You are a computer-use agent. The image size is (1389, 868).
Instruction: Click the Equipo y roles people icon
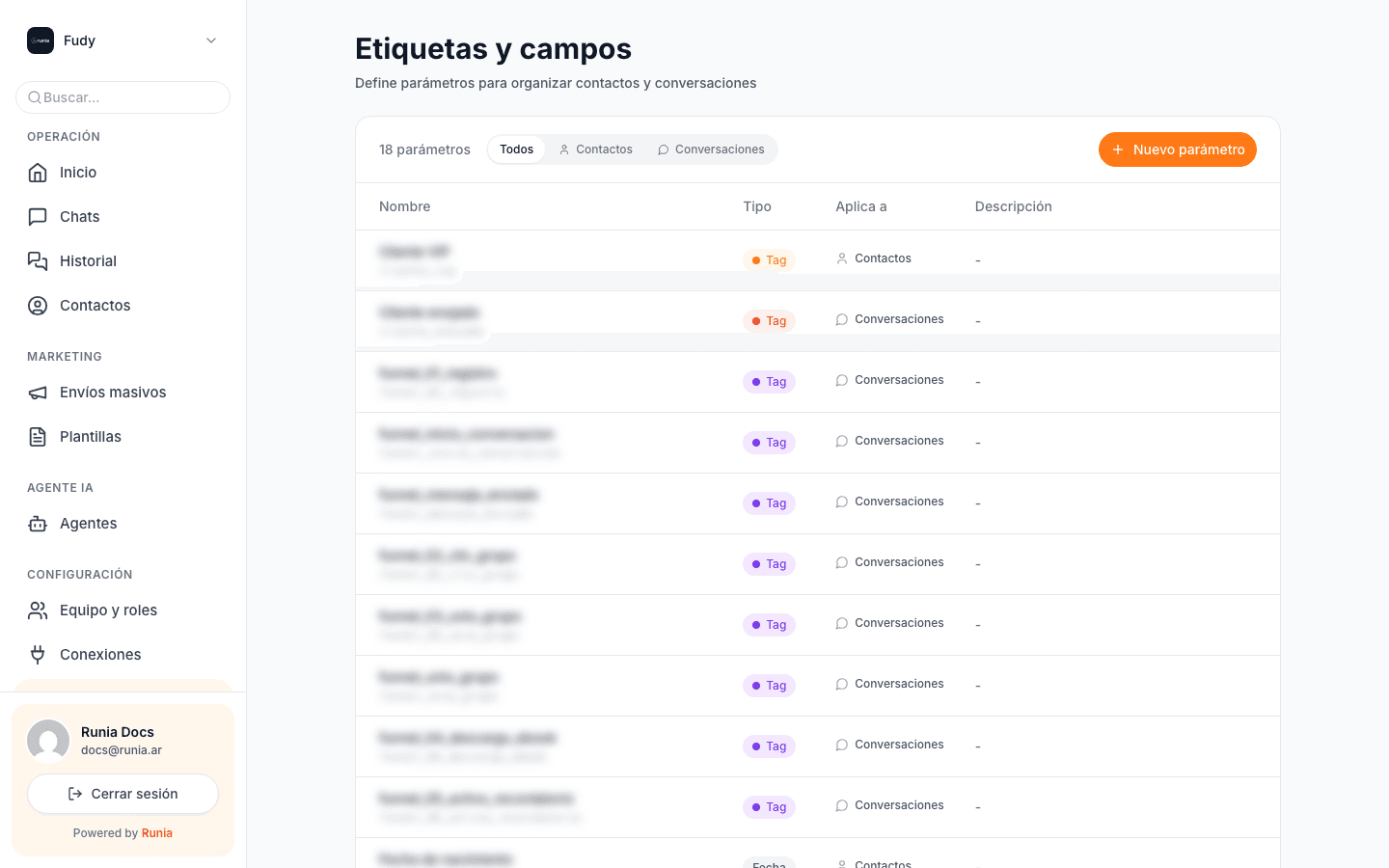pos(38,610)
